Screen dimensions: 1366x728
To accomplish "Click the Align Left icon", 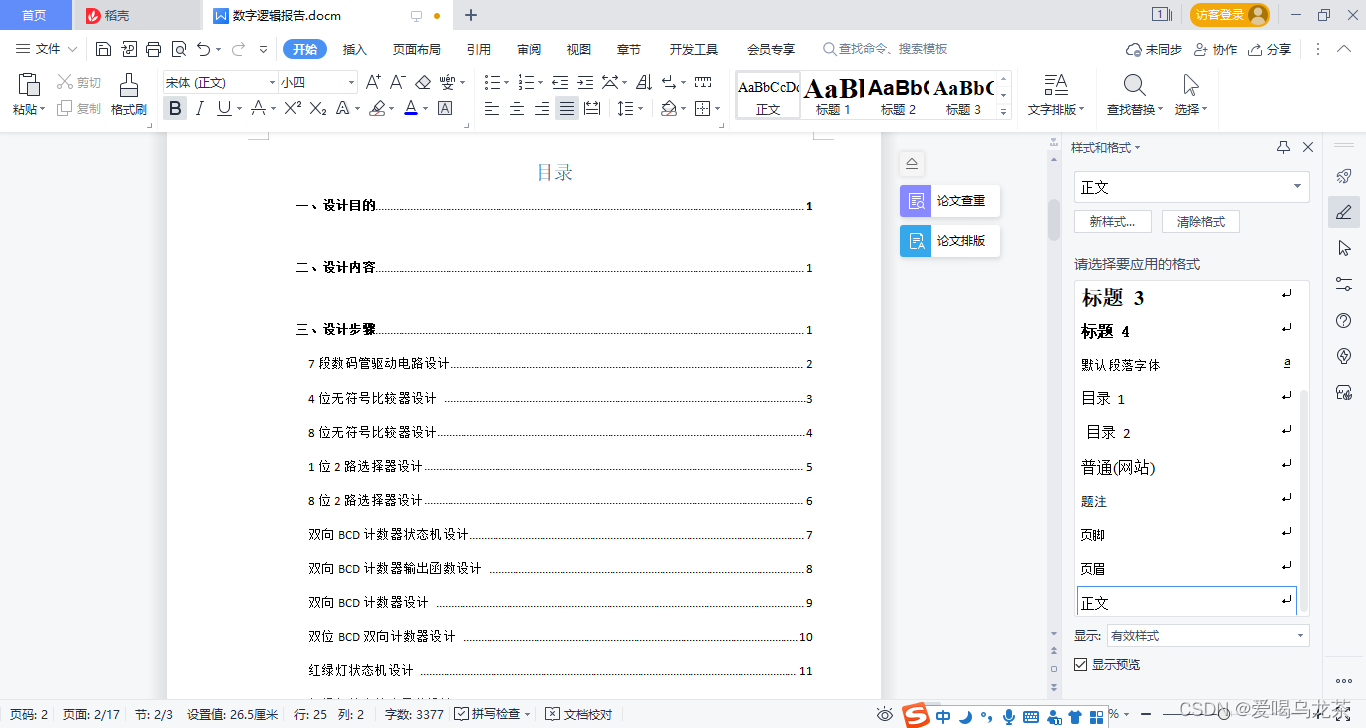I will pos(492,108).
